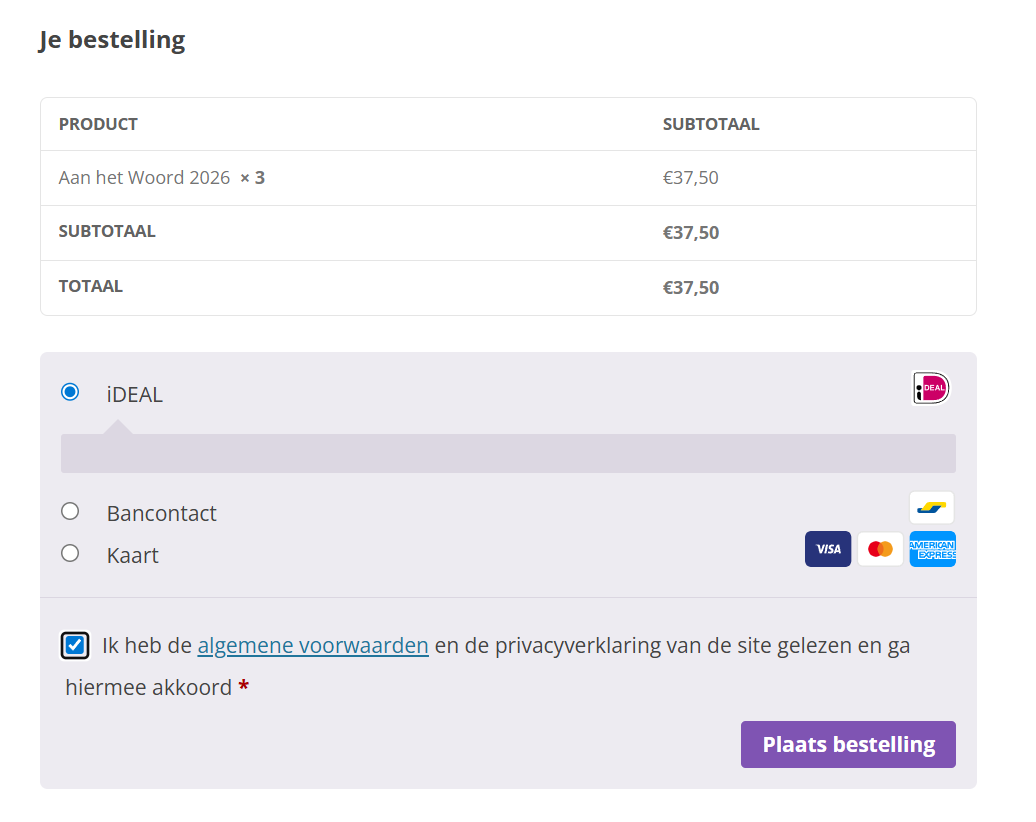Click the iDEAL description box
This screenshot has height=822, width=1036.
click(x=508, y=453)
